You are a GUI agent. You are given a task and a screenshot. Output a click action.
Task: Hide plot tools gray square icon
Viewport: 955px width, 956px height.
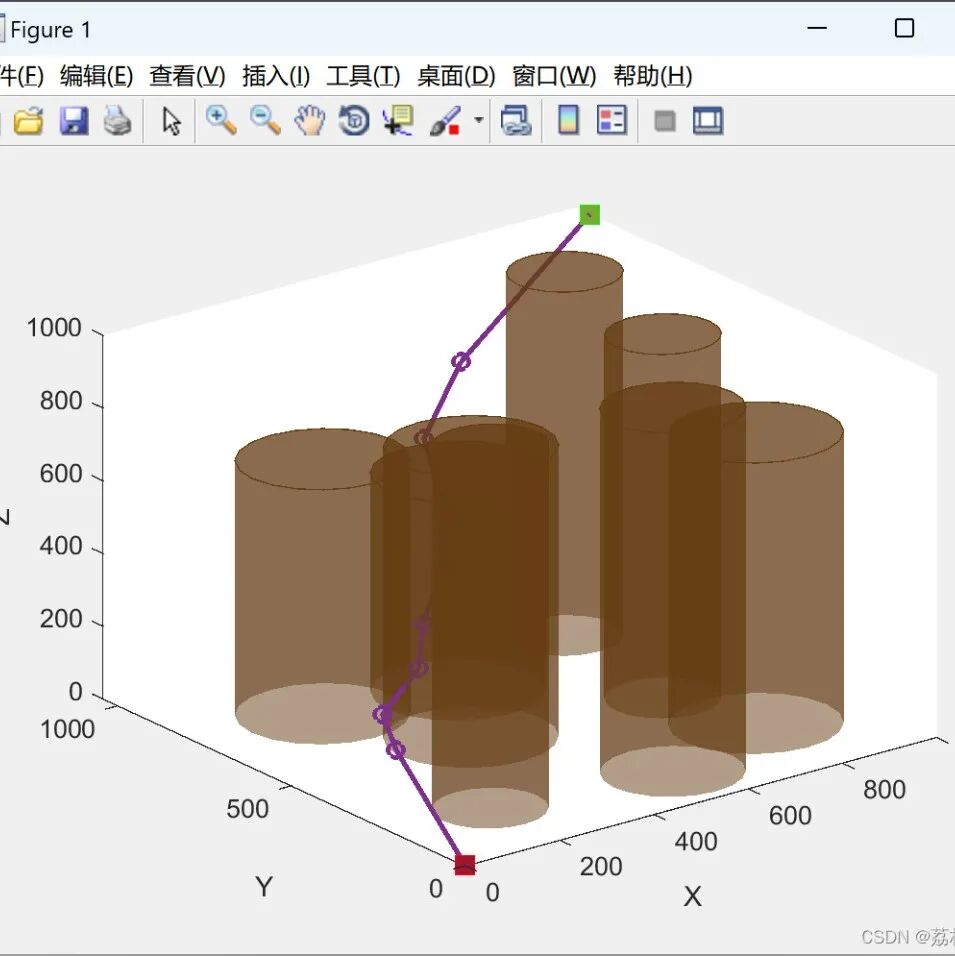tap(665, 121)
